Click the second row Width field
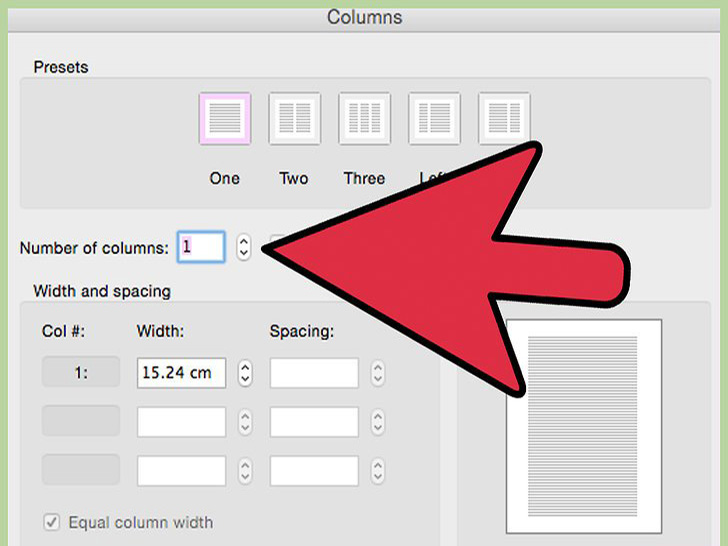 [x=181, y=421]
